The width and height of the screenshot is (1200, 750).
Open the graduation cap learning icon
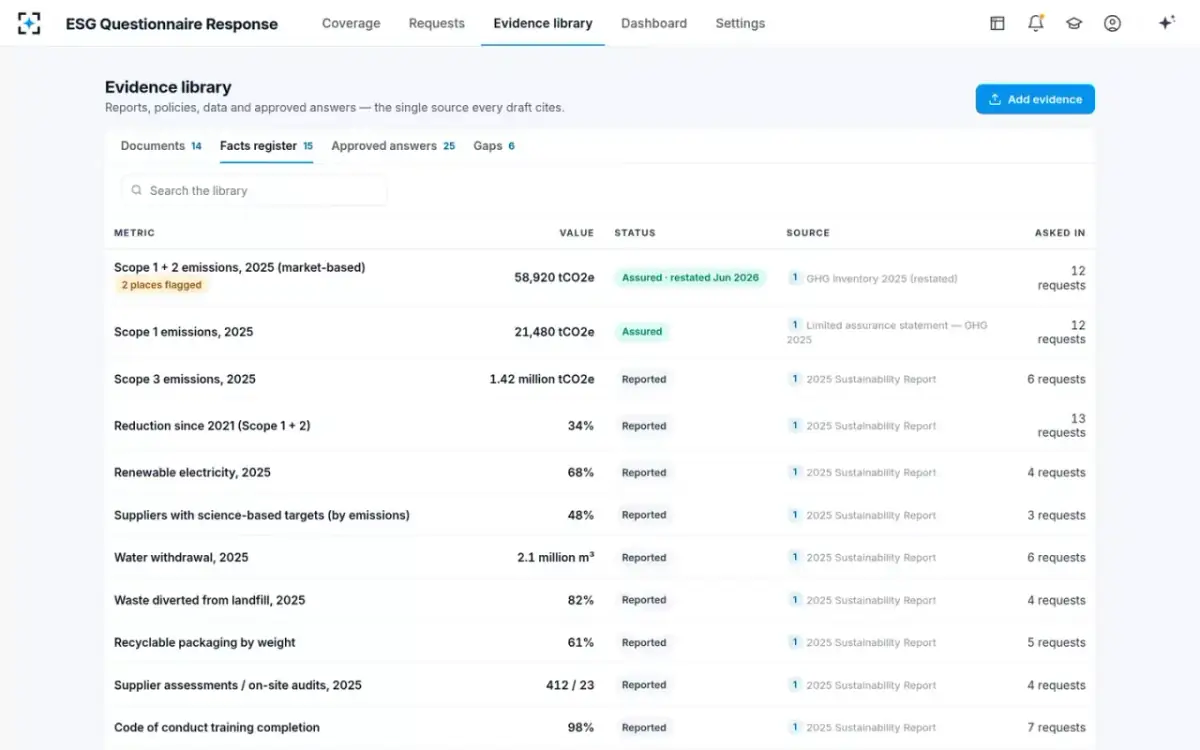pos(1074,23)
